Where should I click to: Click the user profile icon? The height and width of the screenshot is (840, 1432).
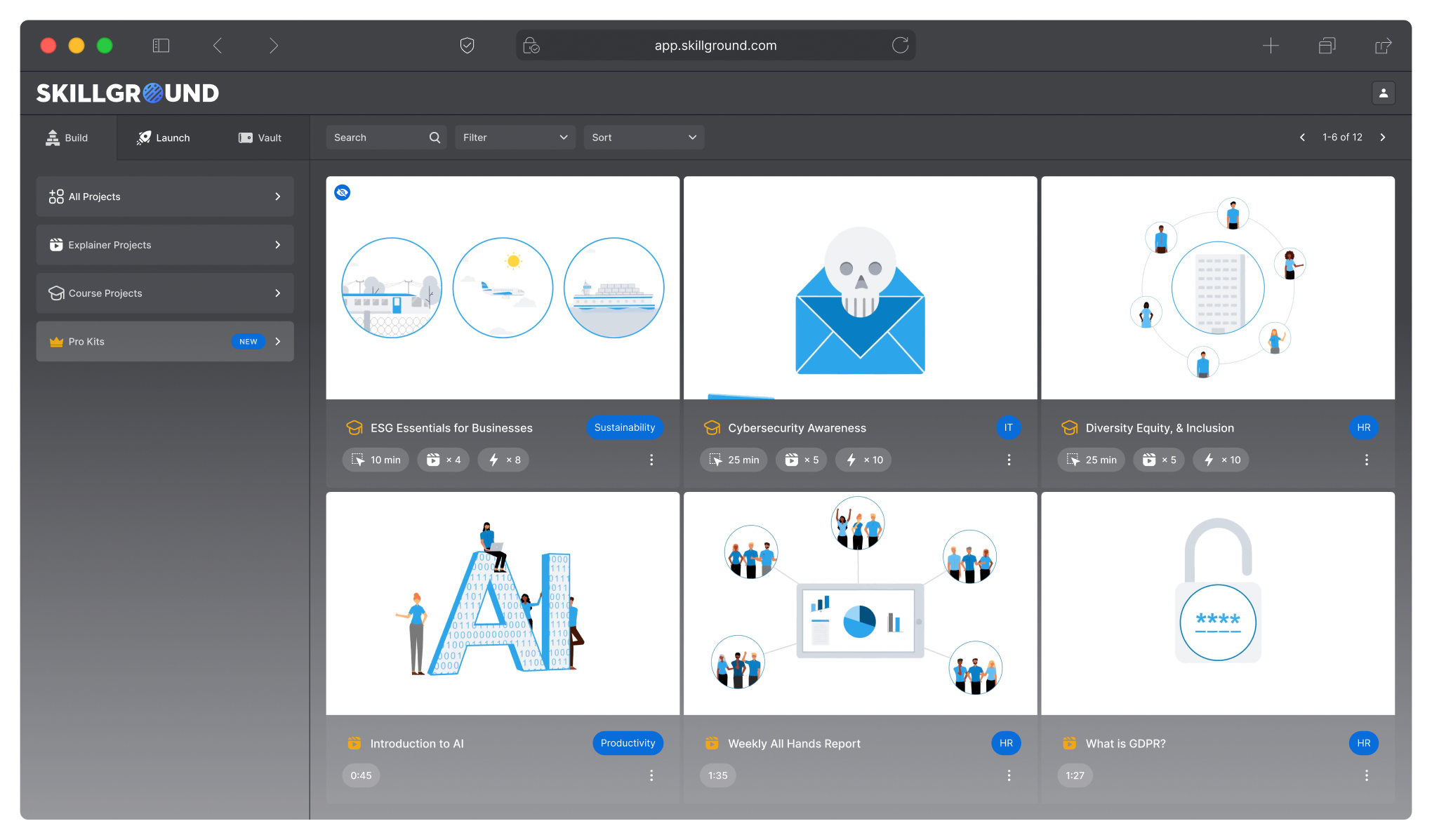click(x=1383, y=93)
